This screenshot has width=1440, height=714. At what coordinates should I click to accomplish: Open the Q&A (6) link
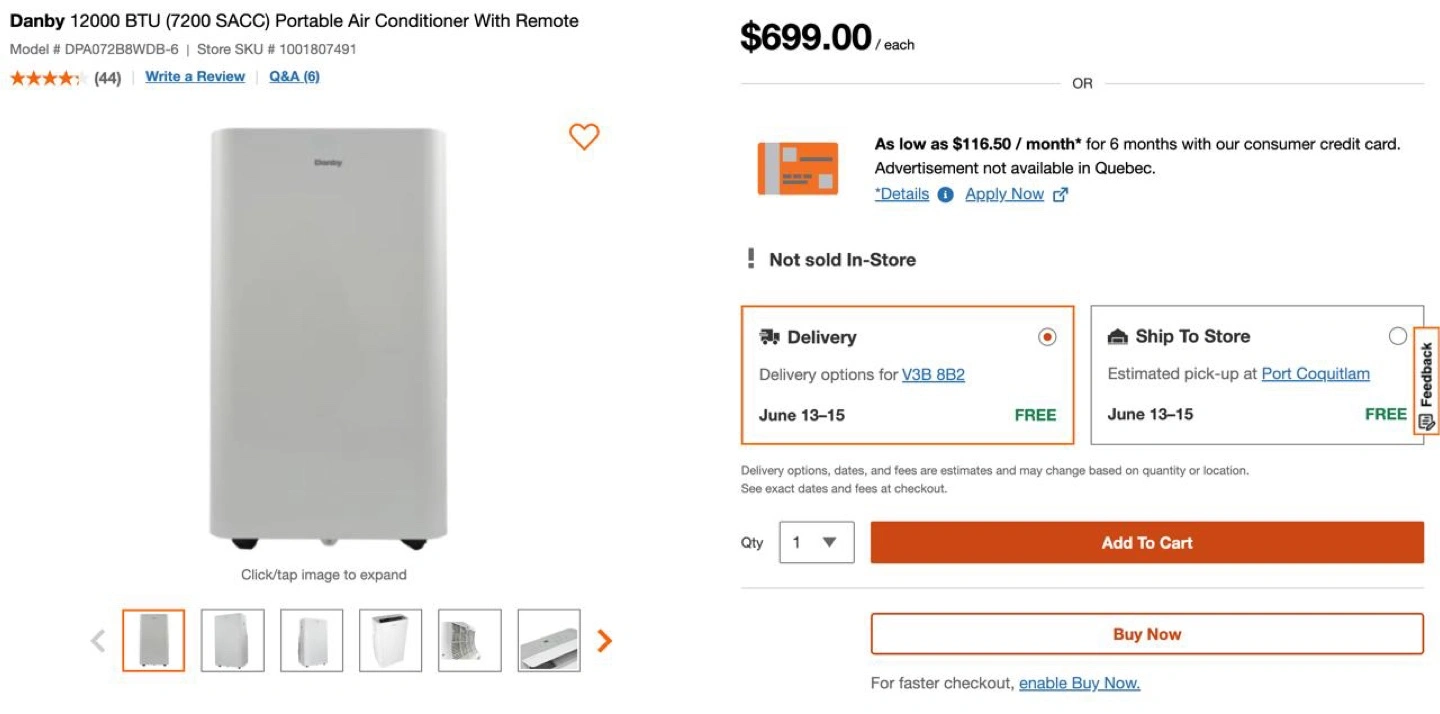(x=294, y=77)
